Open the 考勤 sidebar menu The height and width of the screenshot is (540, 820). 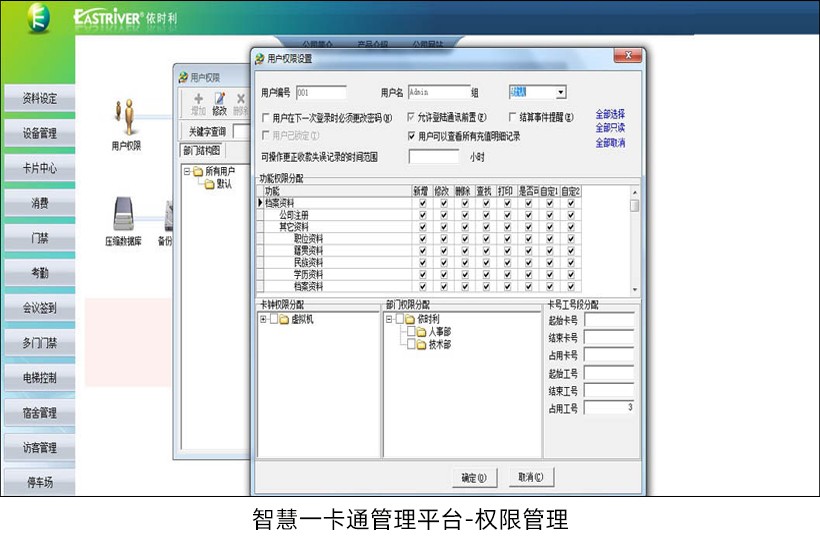pos(39,273)
